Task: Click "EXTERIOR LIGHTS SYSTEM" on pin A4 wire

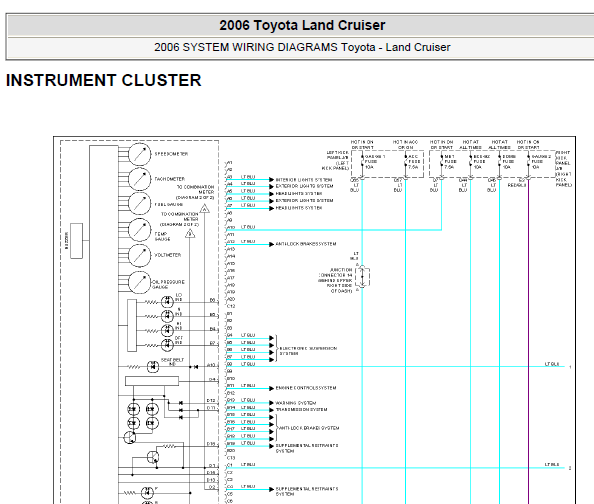Action: tap(304, 186)
